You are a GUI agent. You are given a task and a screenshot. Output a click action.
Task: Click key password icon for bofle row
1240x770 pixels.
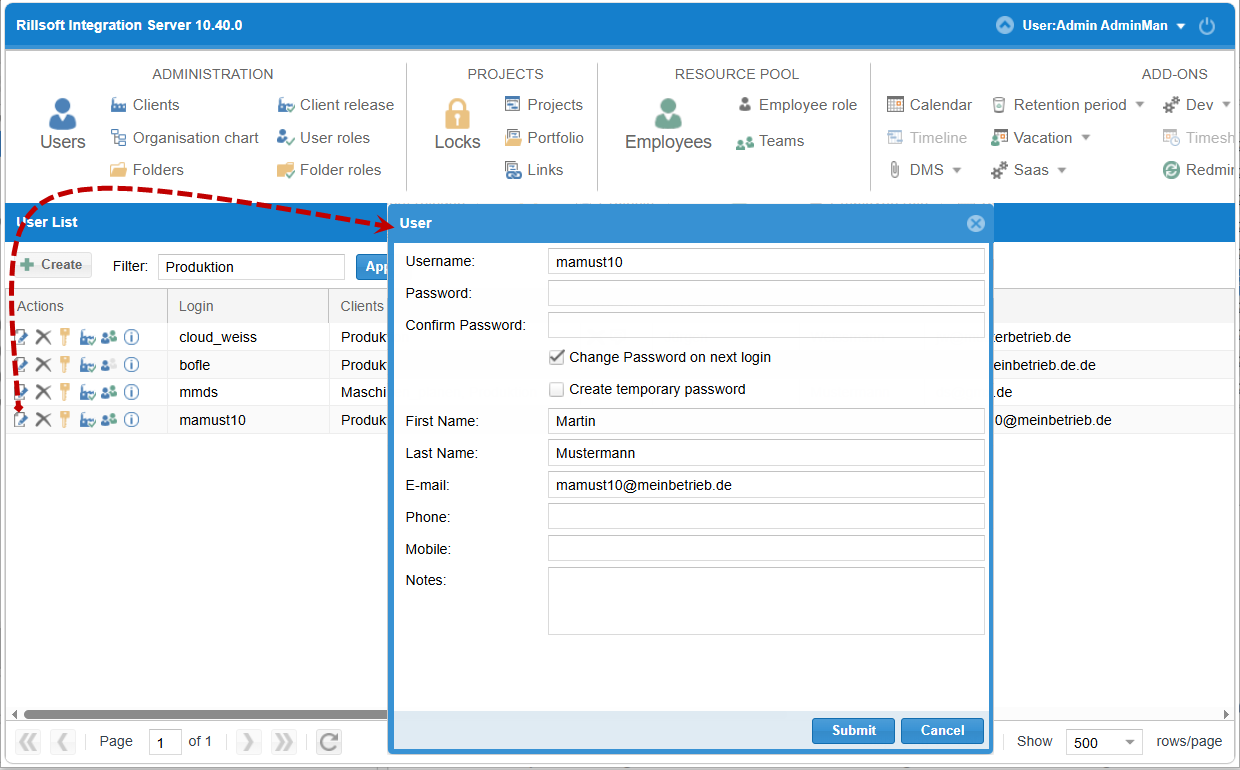(x=65, y=365)
